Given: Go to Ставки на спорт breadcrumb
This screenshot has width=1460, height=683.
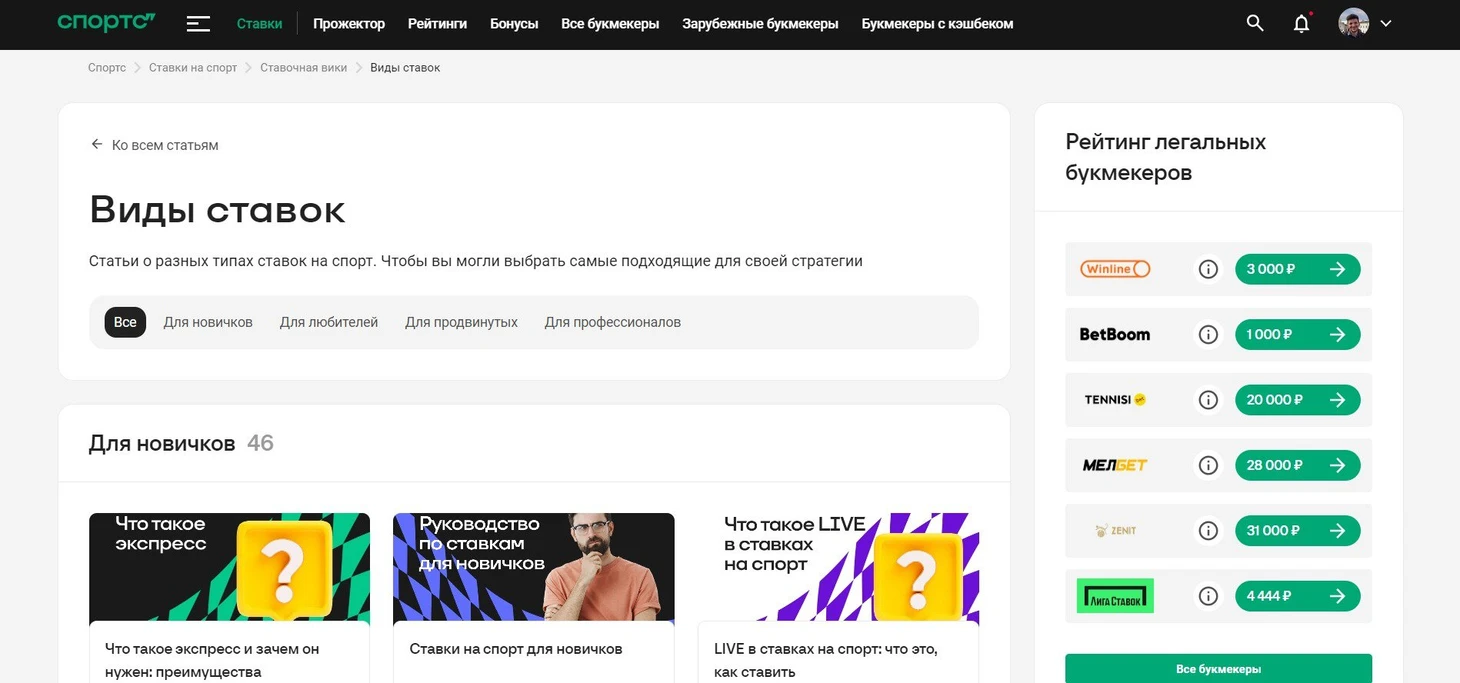Looking at the screenshot, I should coord(193,68).
